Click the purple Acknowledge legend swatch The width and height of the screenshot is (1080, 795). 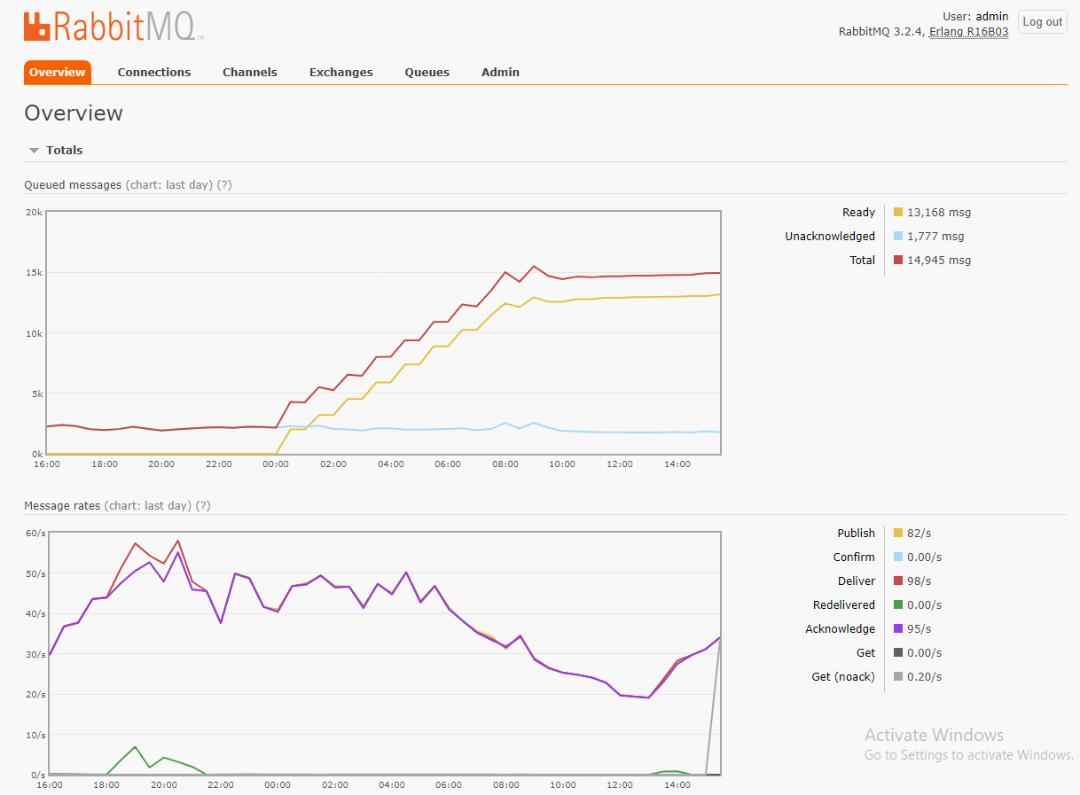tap(898, 629)
